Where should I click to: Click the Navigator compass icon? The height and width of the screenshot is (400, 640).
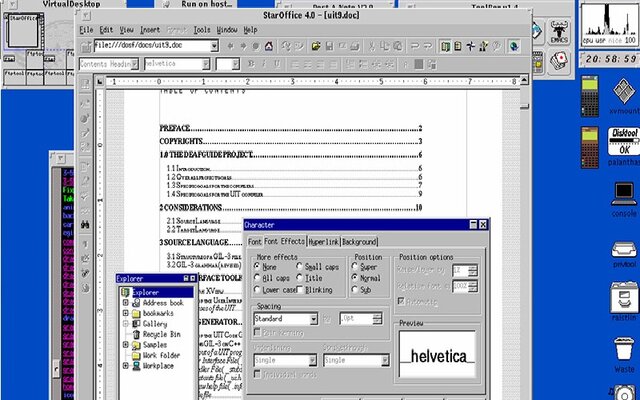tap(471, 46)
